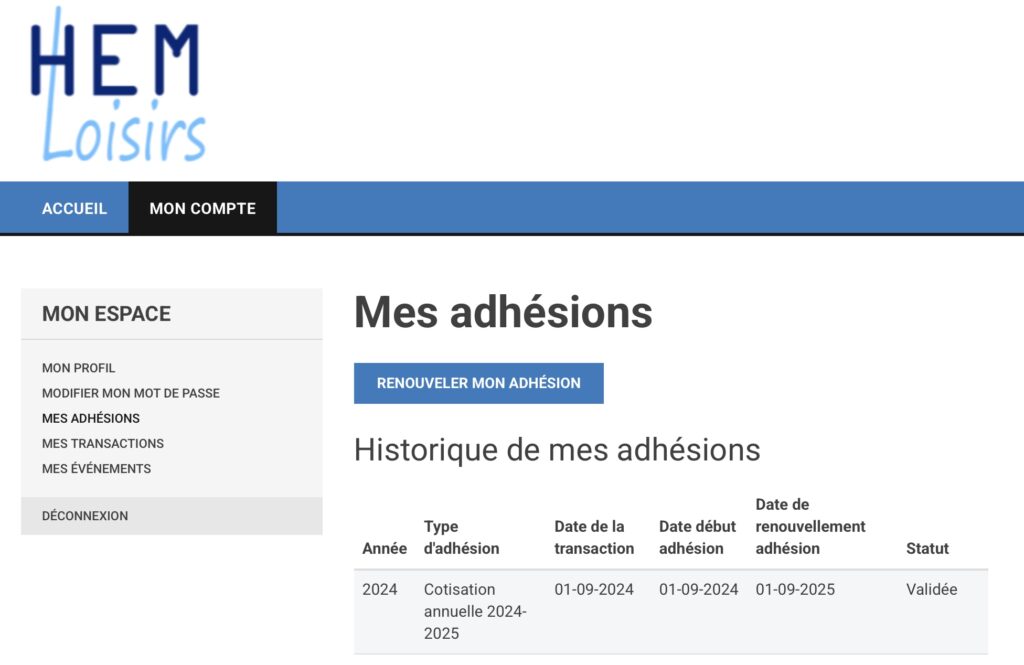Select MES ADHÉSIONS in the sidebar
1024x665 pixels.
coord(91,418)
